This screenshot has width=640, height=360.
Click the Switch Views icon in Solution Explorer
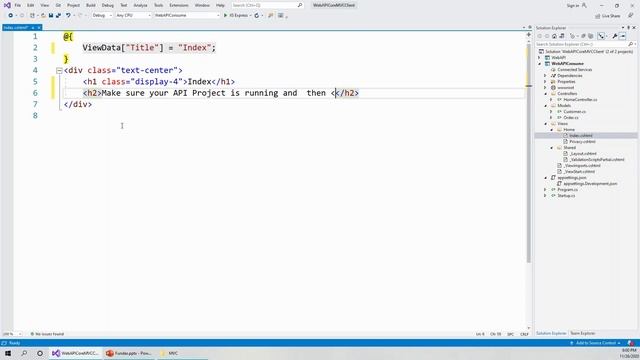click(x=562, y=36)
